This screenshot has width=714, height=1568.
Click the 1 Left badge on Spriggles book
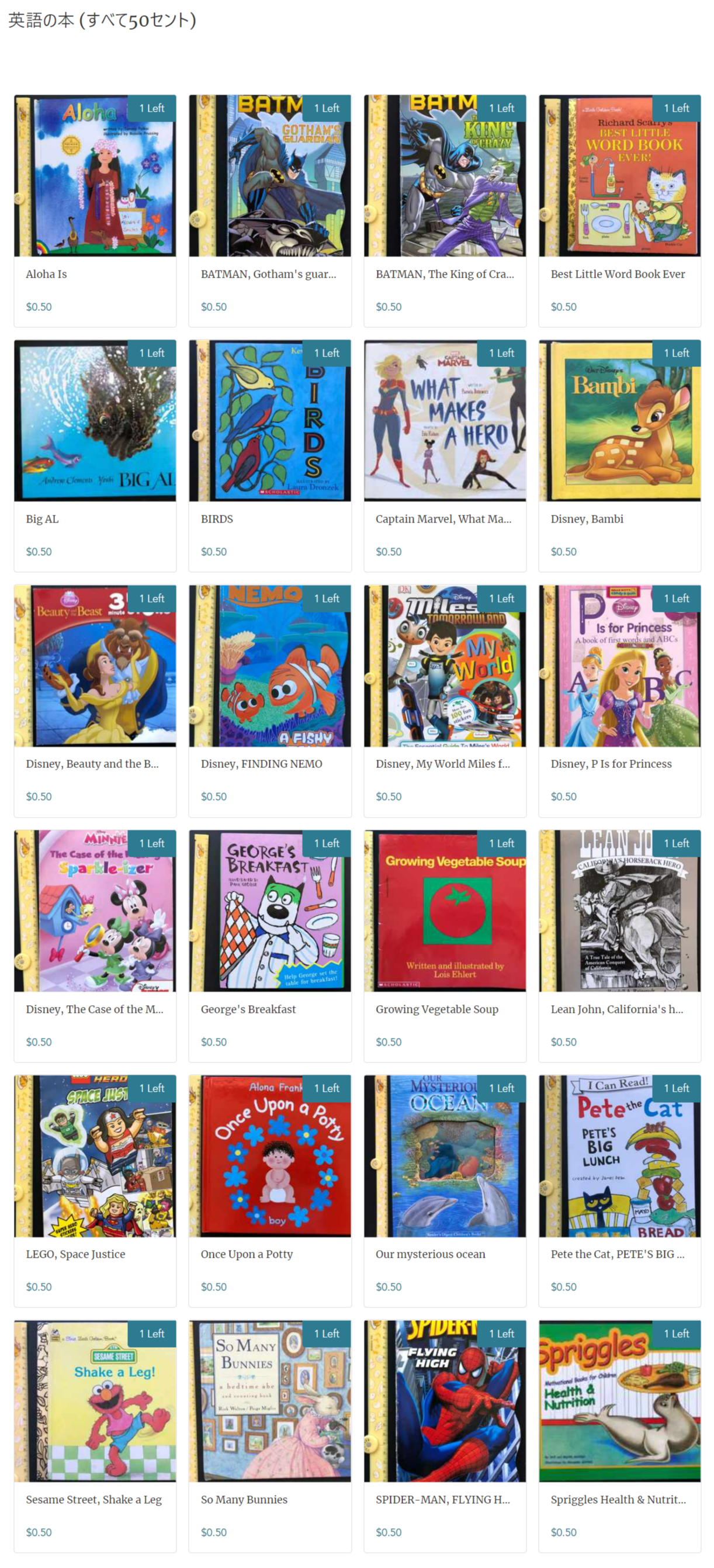pyautogui.click(x=676, y=1333)
